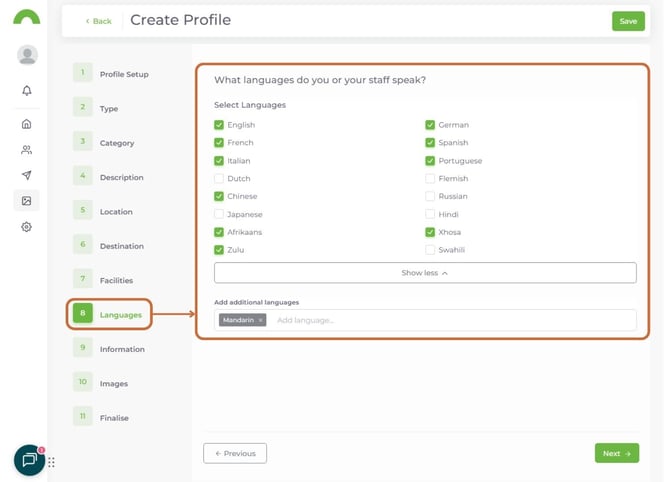Click the green Save button
Image resolution: width=670 pixels, height=482 pixels.
628,21
